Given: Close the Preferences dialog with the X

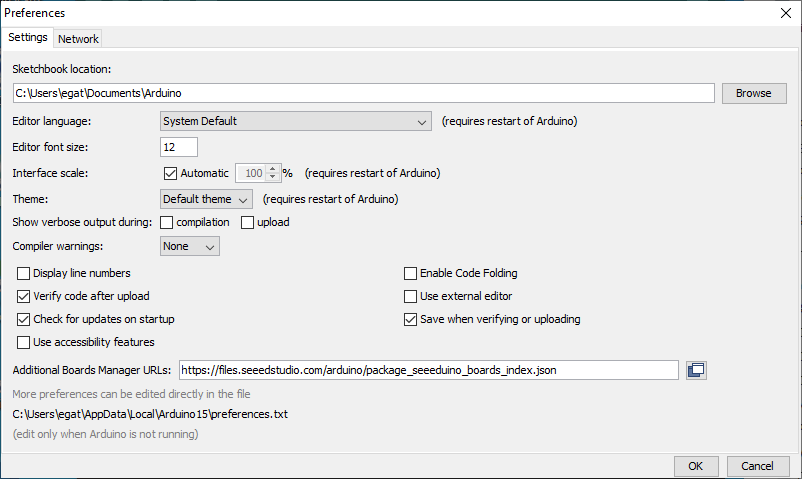Looking at the screenshot, I should point(786,13).
